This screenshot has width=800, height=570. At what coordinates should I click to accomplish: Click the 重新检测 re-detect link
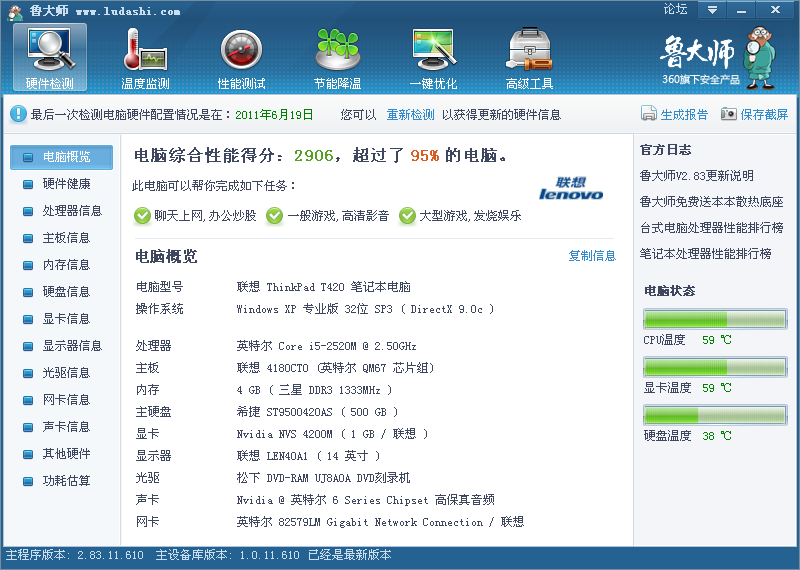point(410,115)
